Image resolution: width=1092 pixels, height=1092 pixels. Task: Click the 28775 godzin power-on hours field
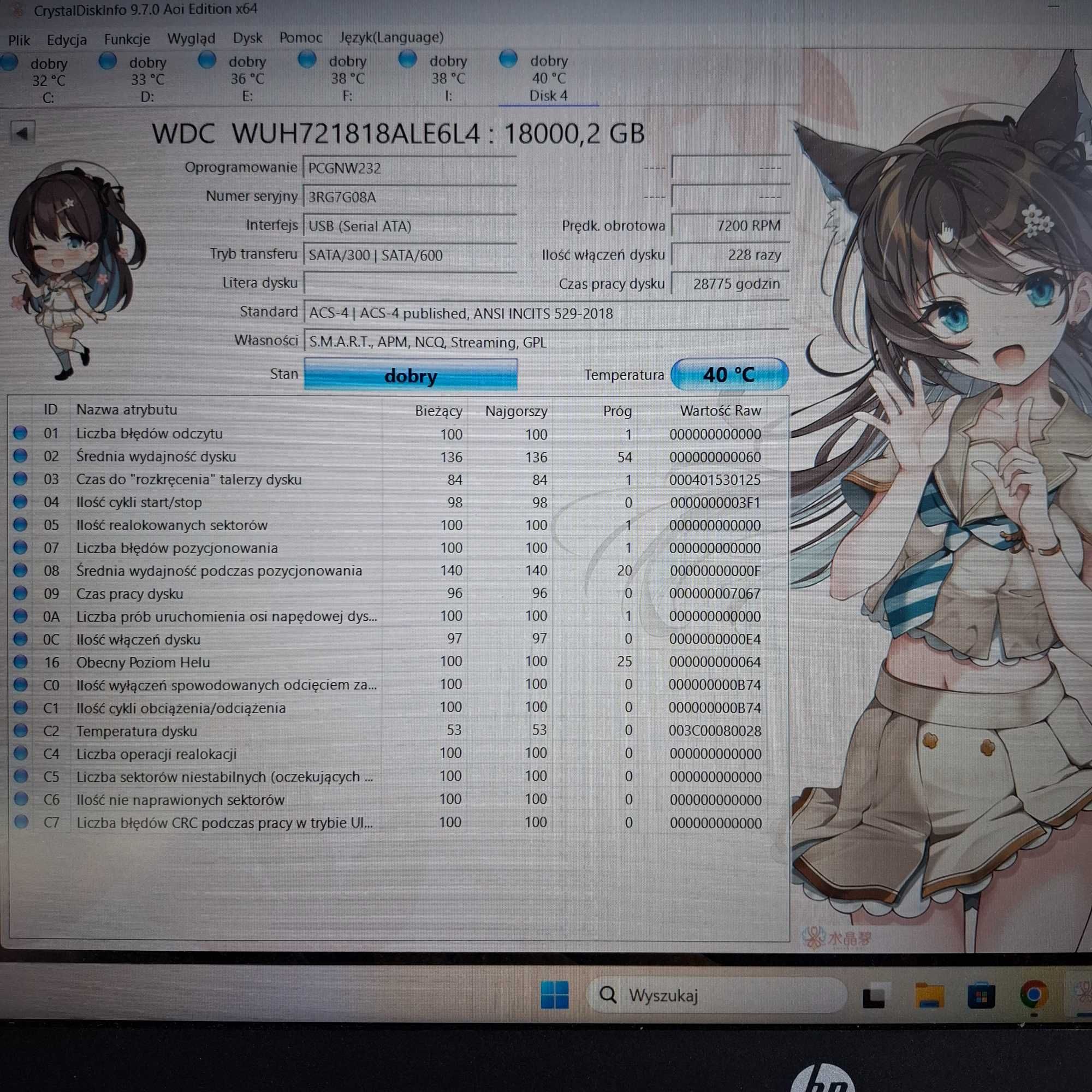click(729, 284)
